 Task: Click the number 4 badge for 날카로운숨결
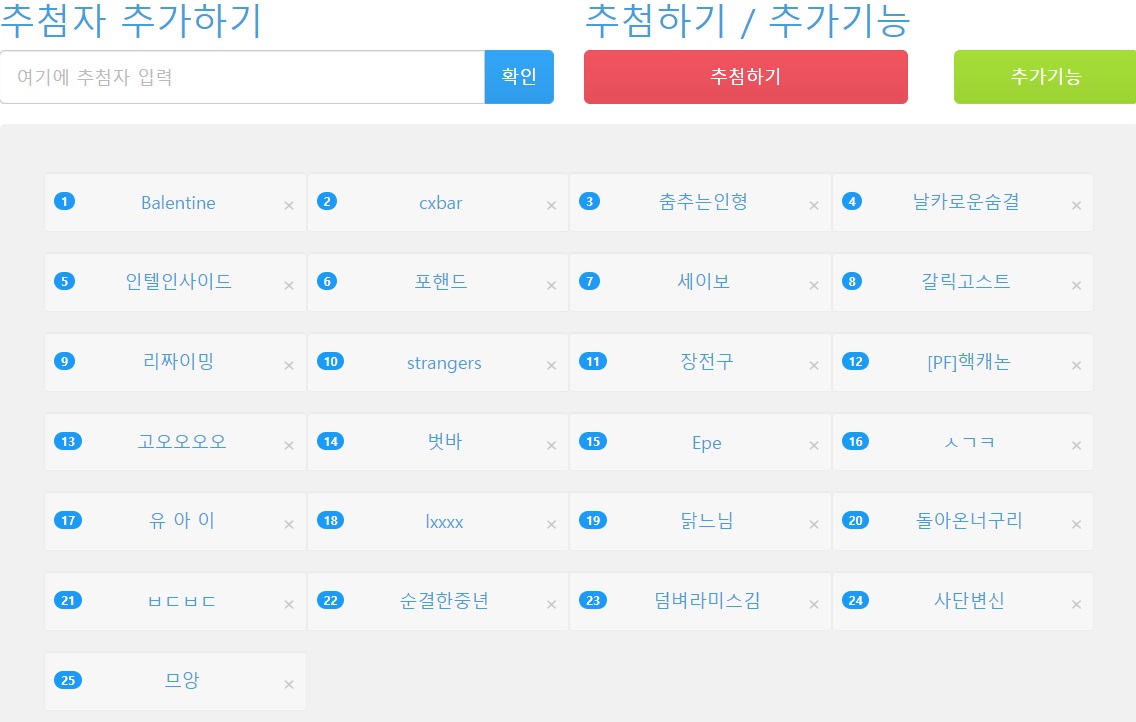[x=852, y=202]
